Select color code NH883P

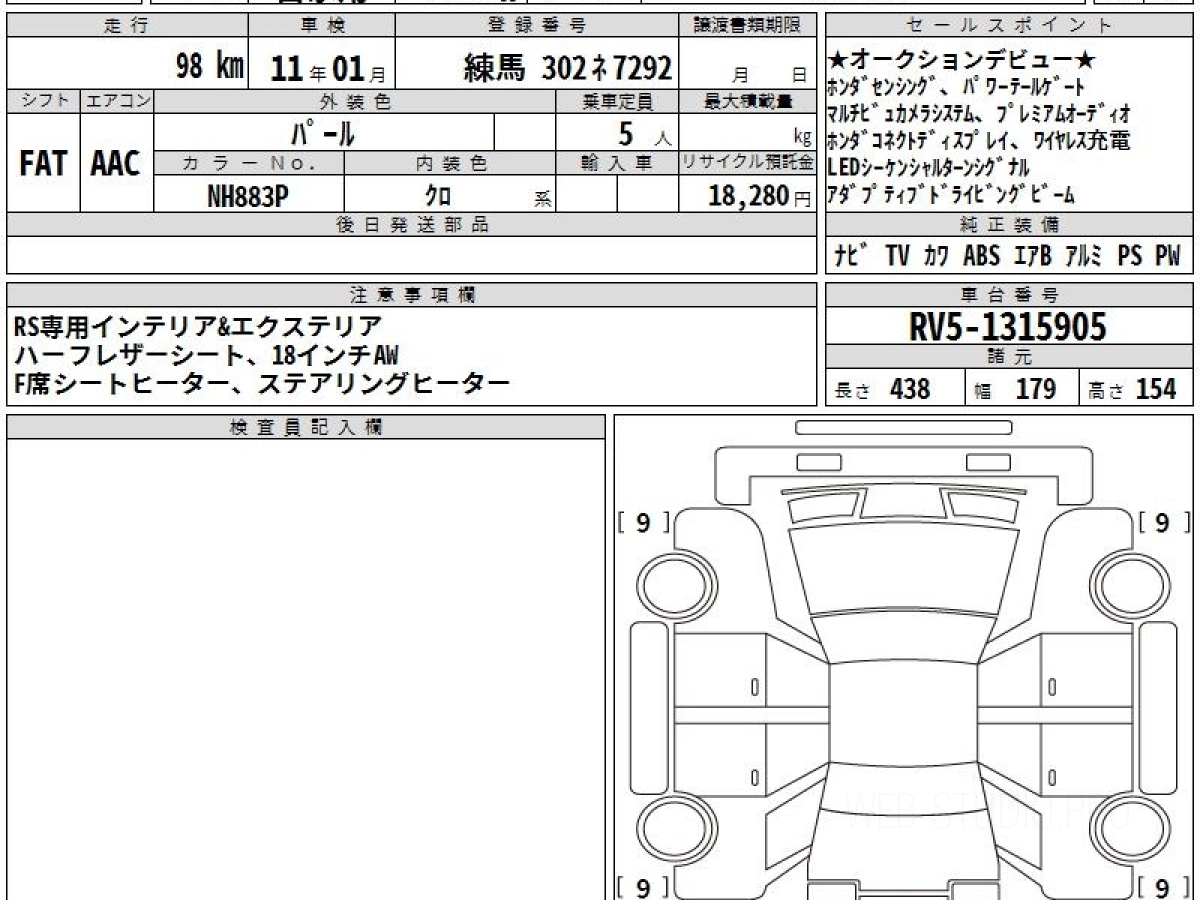(x=248, y=196)
